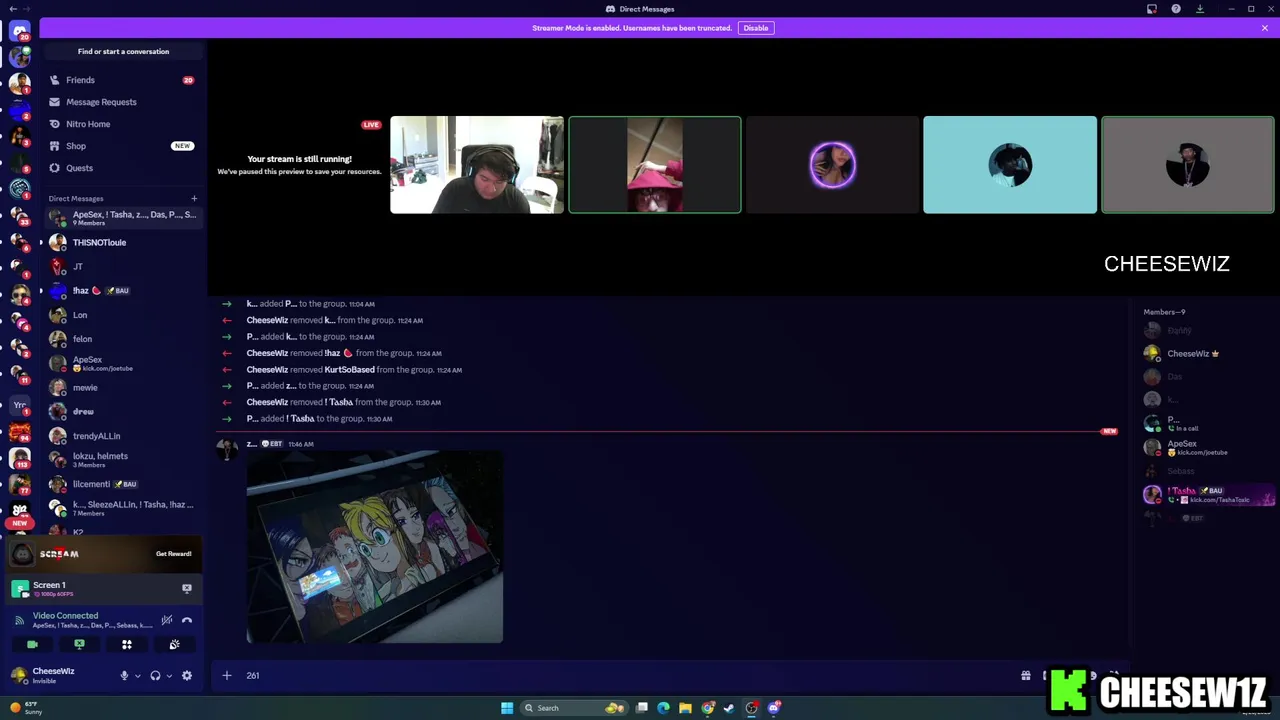Launch Microsoft Edge from taskbar

tap(663, 708)
